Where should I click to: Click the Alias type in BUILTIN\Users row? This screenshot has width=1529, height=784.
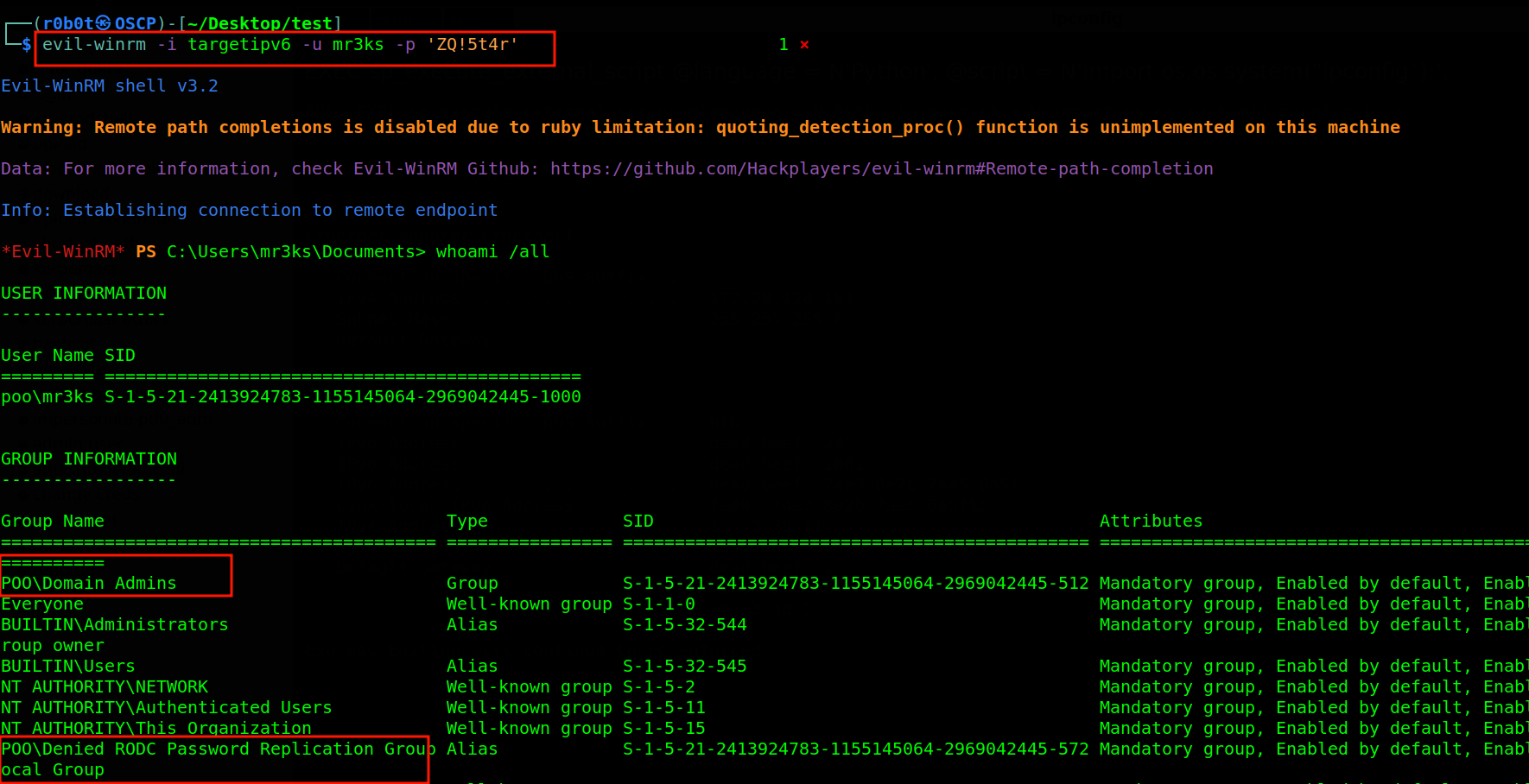[473, 667]
